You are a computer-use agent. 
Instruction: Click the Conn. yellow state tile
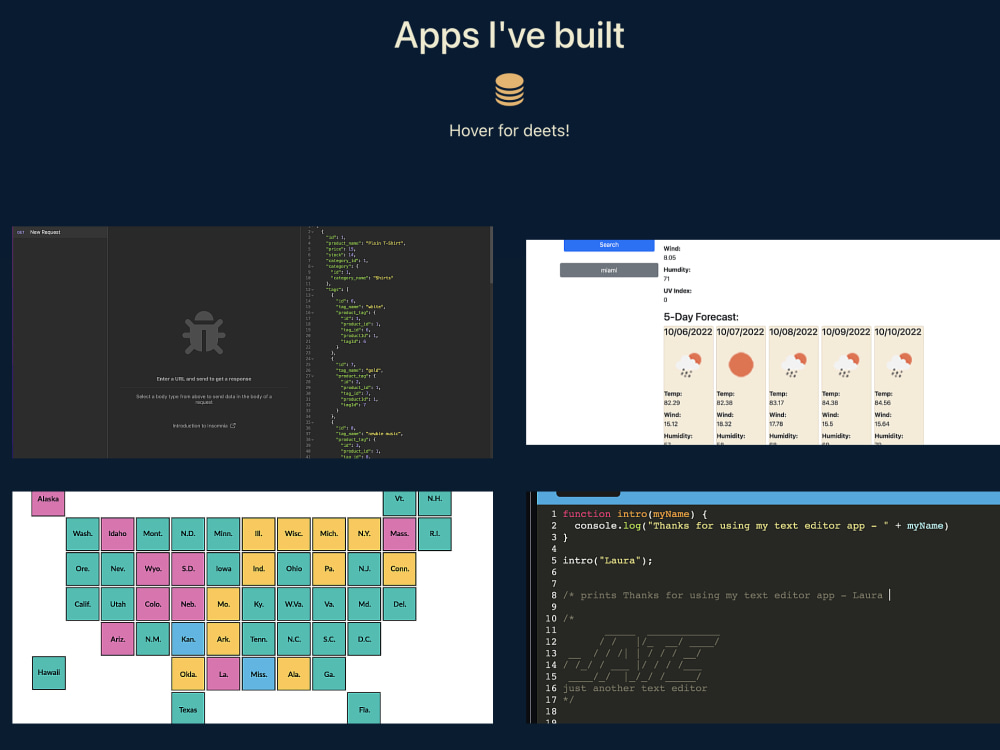pos(399,569)
